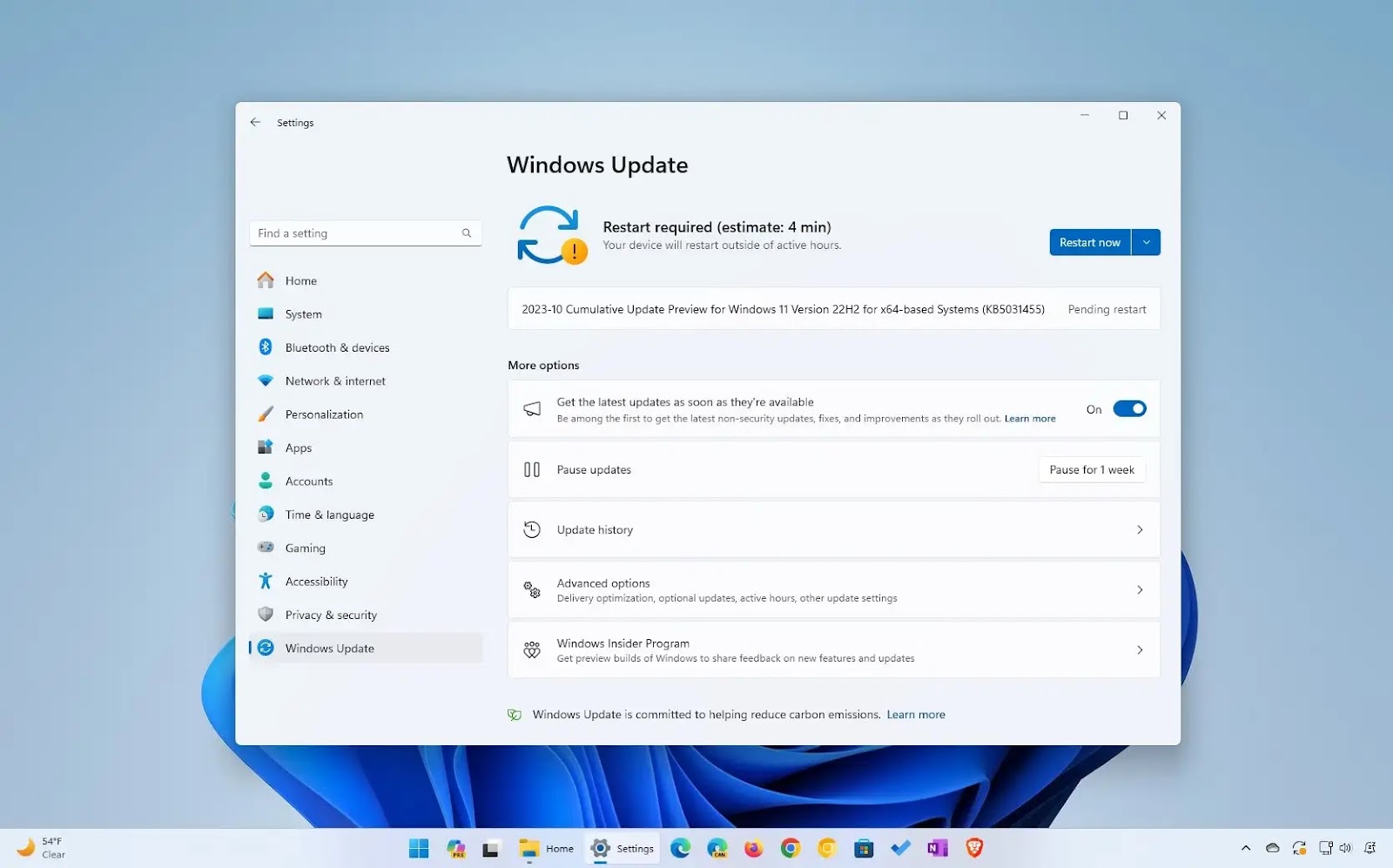Launch Google Chrome from the taskbar
1393x868 pixels.
[x=791, y=848]
